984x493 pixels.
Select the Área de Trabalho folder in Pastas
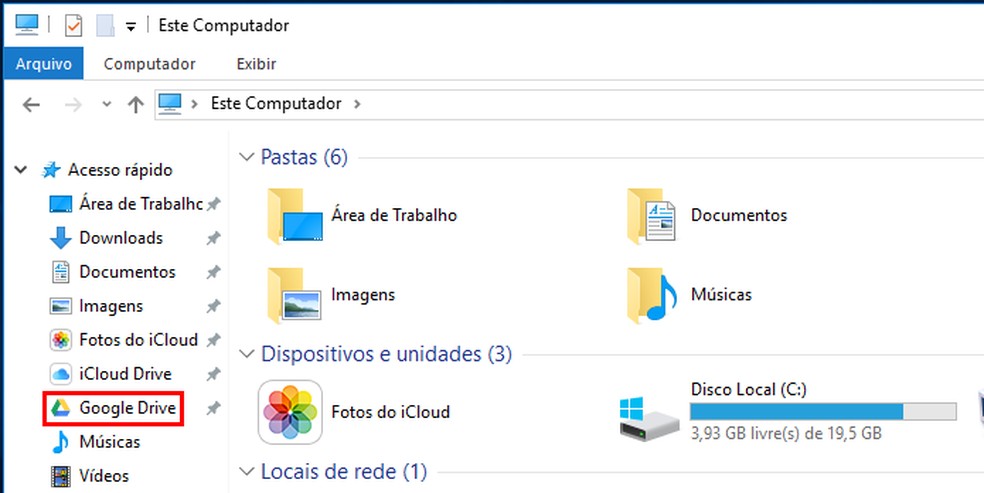(362, 215)
